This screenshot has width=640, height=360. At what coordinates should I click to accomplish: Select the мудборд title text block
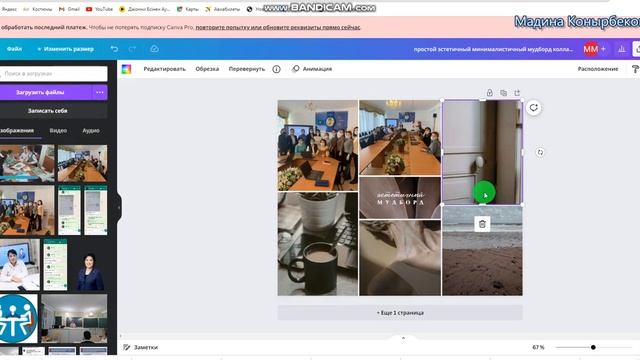400,198
